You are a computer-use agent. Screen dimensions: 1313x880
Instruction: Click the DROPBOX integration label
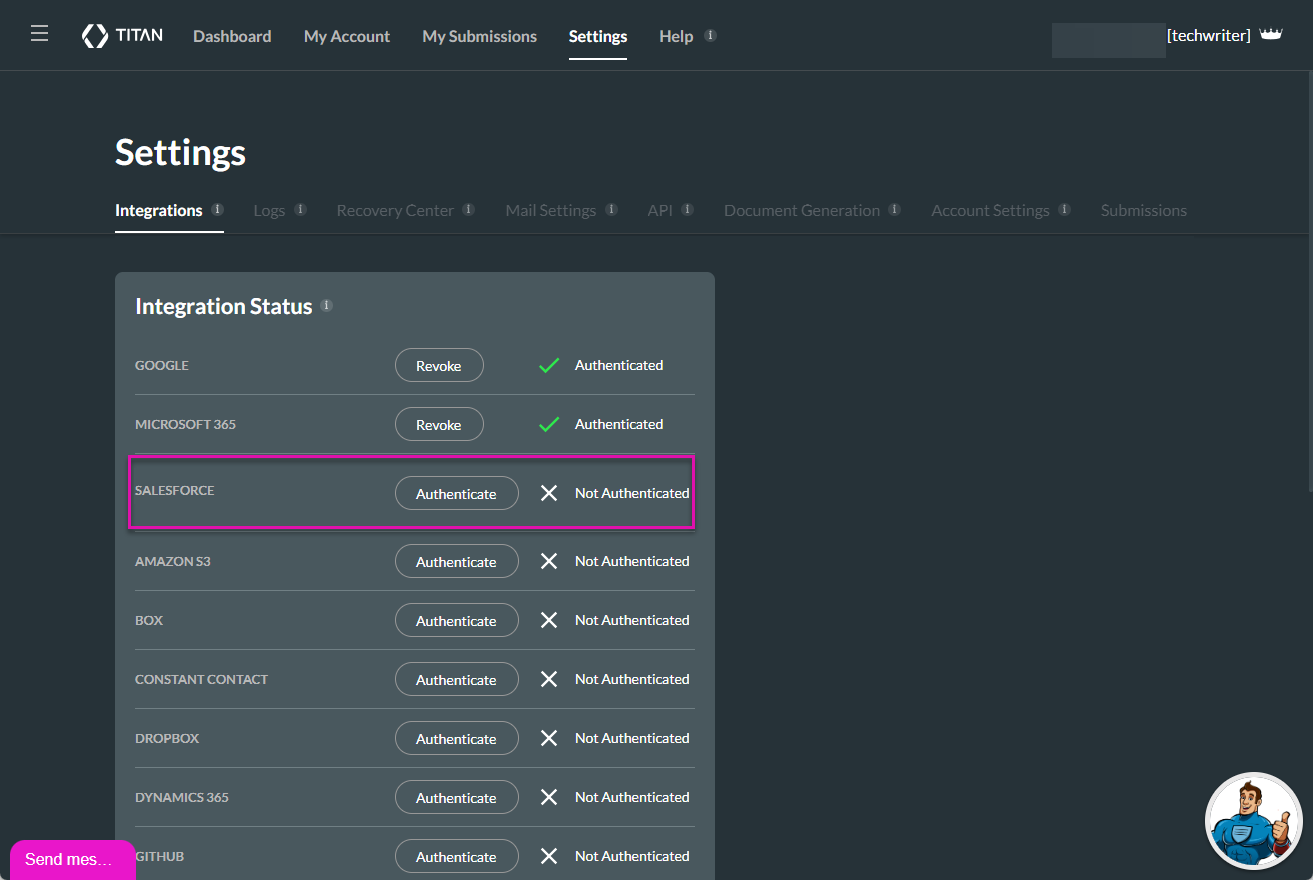[167, 738]
